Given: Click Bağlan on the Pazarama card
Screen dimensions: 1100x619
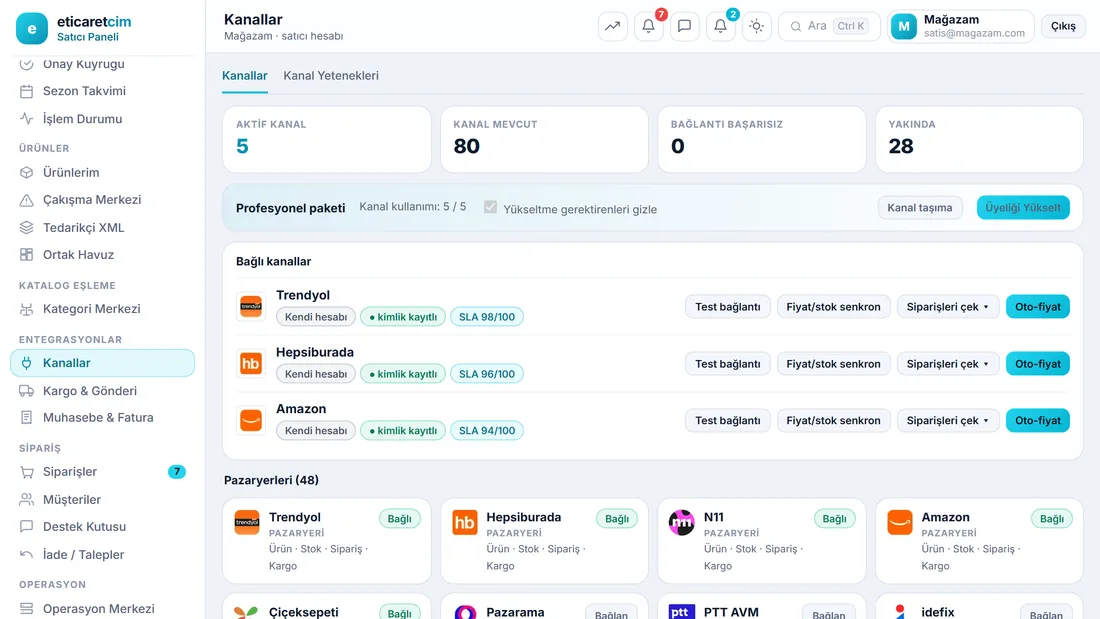Looking at the screenshot, I should [611, 614].
